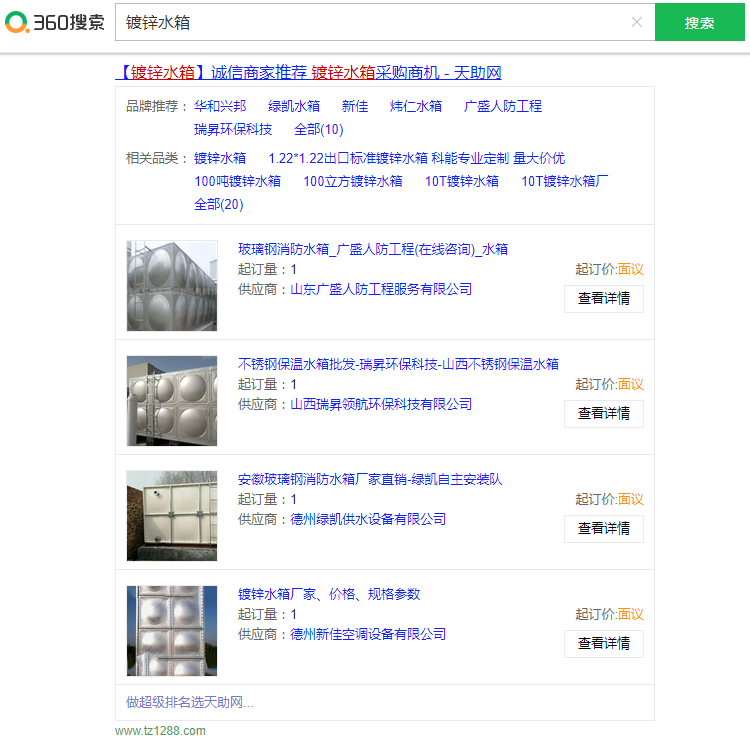Viewport: 750px width, 740px height.
Task: Click 查看详情 for 镀锌水箱厂家 listing
Action: 603,644
